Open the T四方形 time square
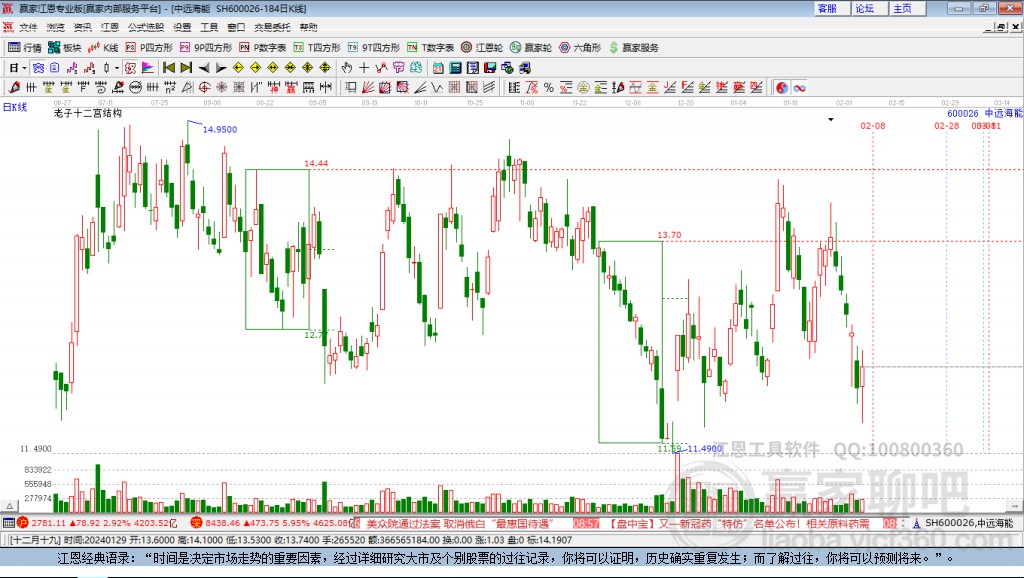 point(317,48)
